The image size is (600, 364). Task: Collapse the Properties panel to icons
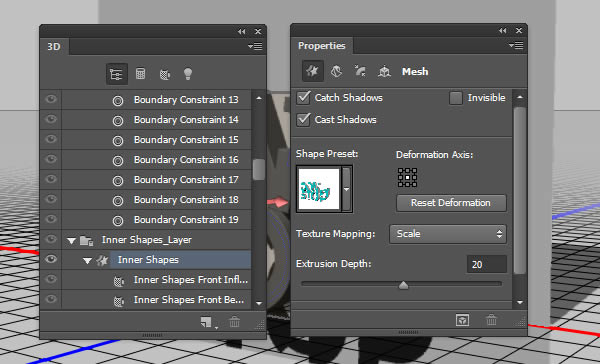tap(503, 31)
